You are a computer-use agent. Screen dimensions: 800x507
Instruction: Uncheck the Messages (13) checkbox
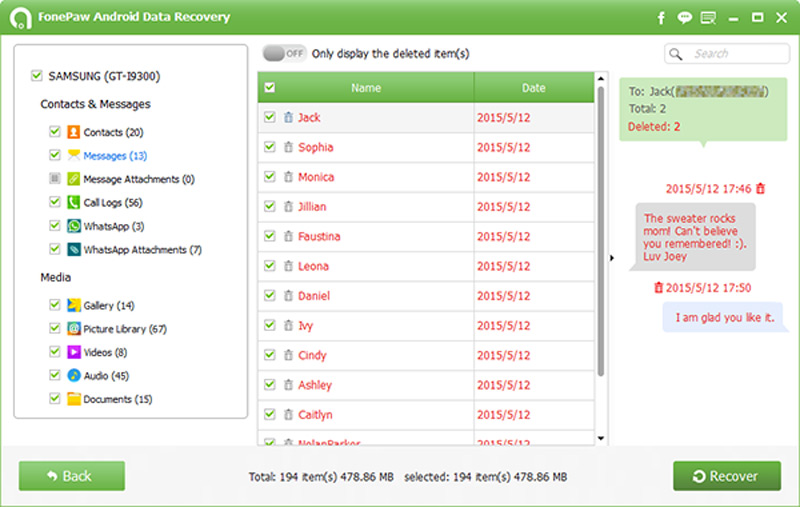(x=55, y=155)
